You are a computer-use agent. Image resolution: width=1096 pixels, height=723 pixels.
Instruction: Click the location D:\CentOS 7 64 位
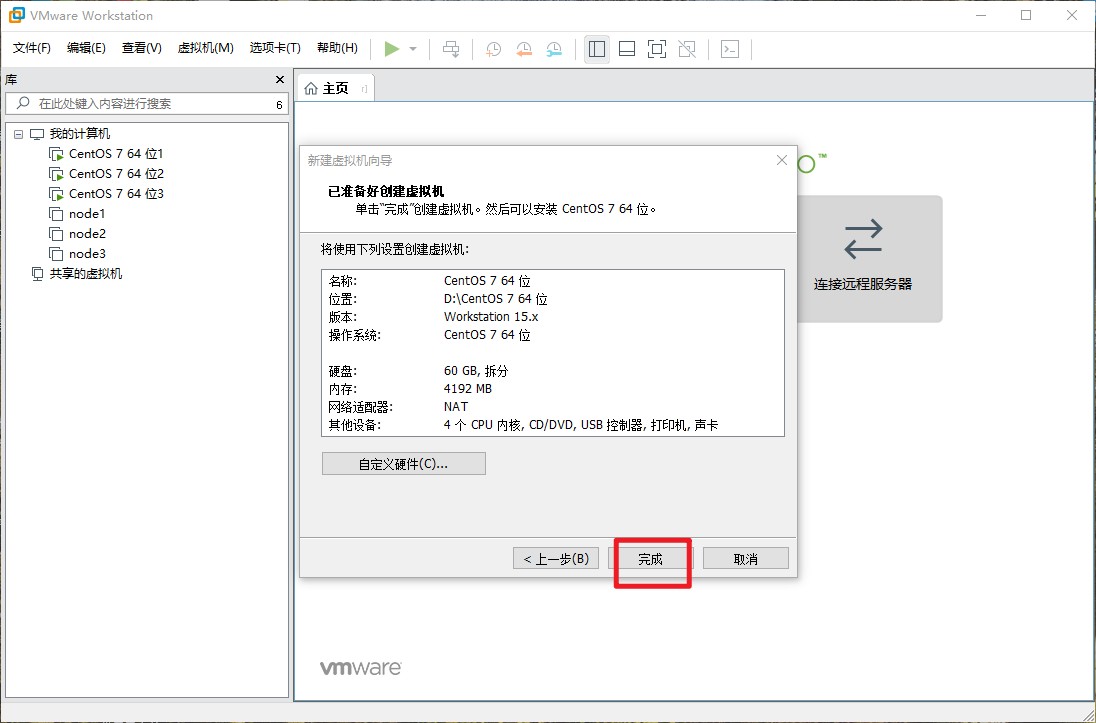tap(496, 299)
